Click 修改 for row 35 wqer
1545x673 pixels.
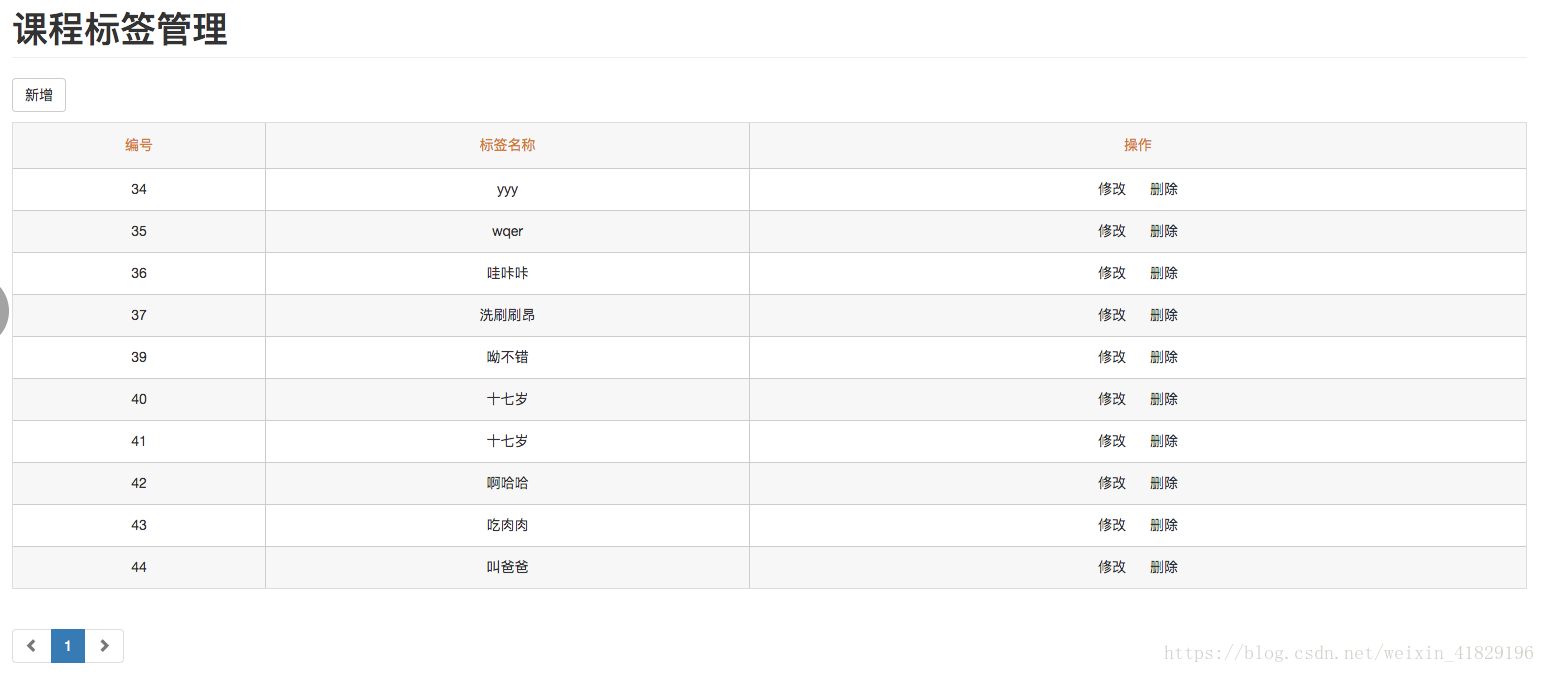pyautogui.click(x=1112, y=231)
